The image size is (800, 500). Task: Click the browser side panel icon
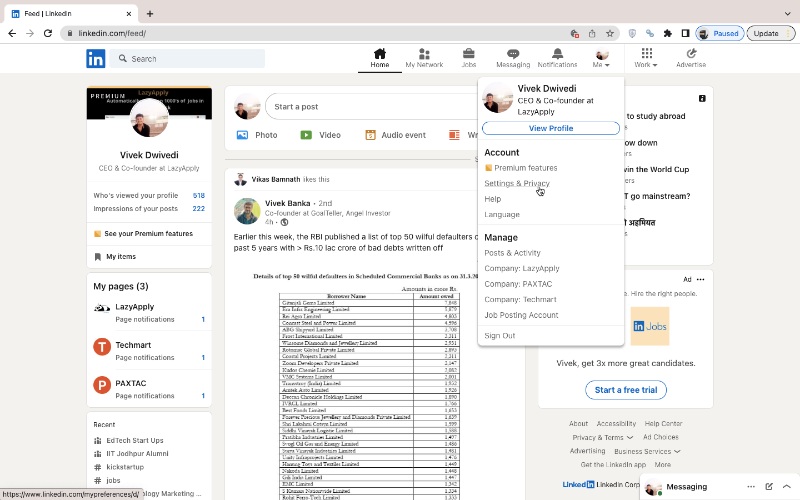coord(685,34)
